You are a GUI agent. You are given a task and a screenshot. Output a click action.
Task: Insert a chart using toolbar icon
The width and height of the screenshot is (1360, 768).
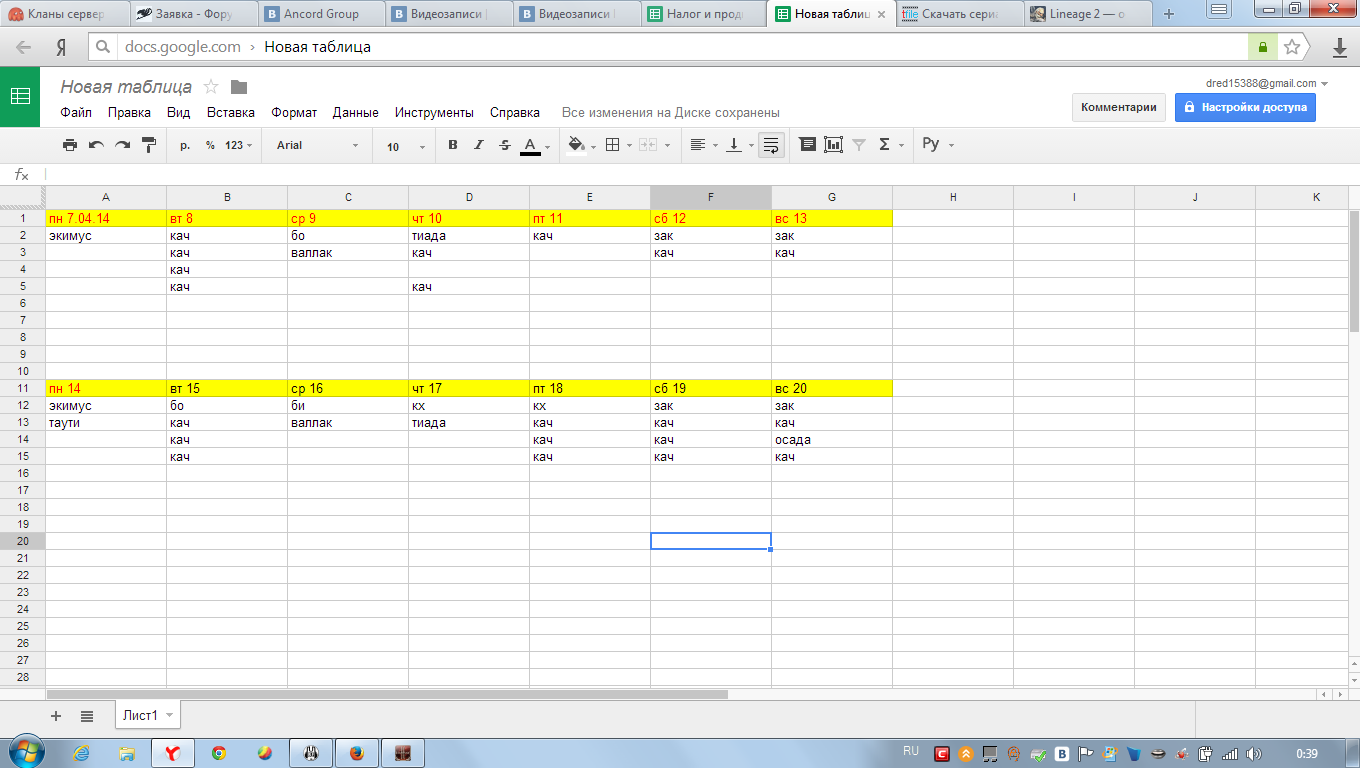coord(833,145)
